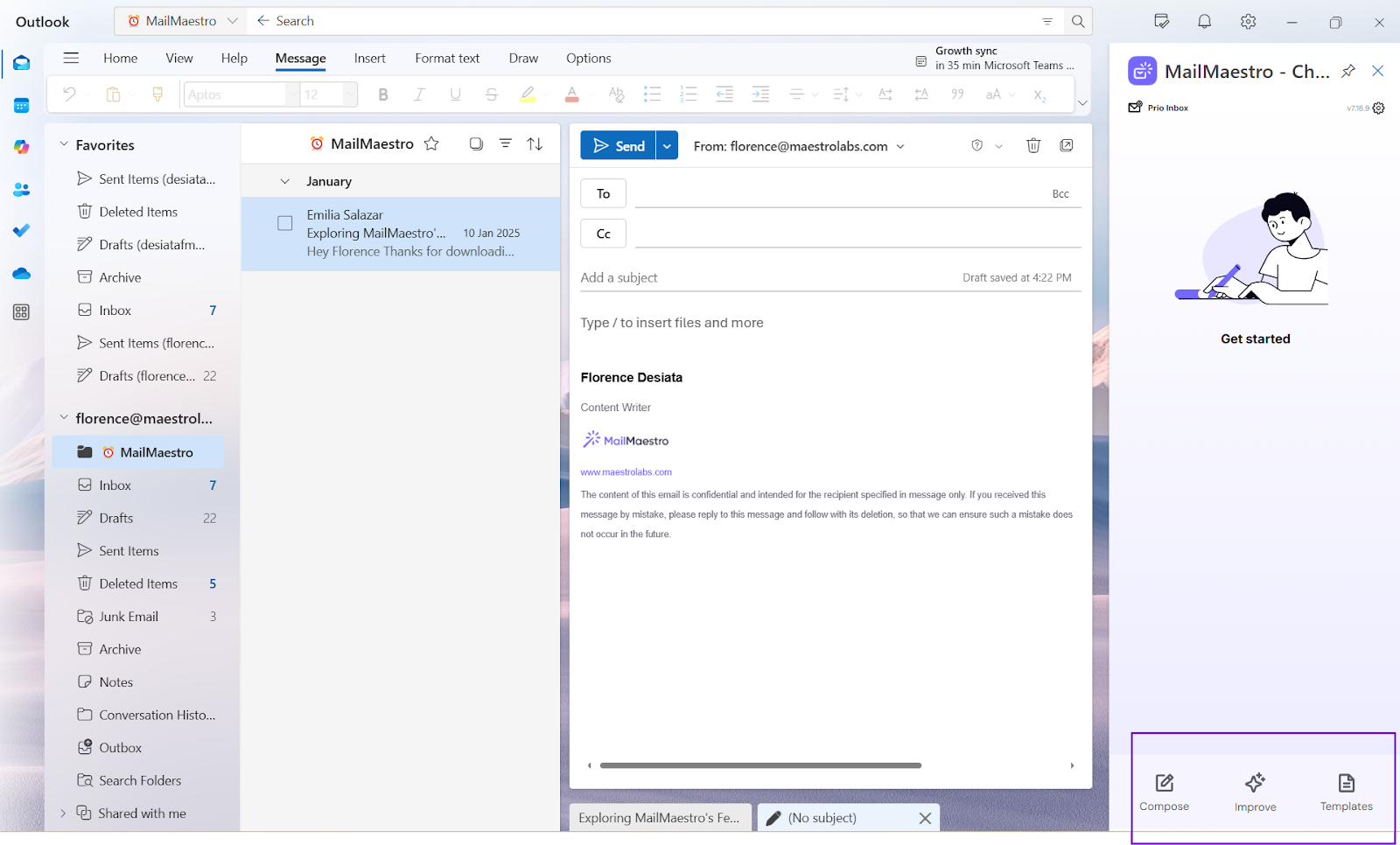Viewport: 1400px width, 845px height.
Task: Decrease indent of the paragraph
Action: (724, 94)
